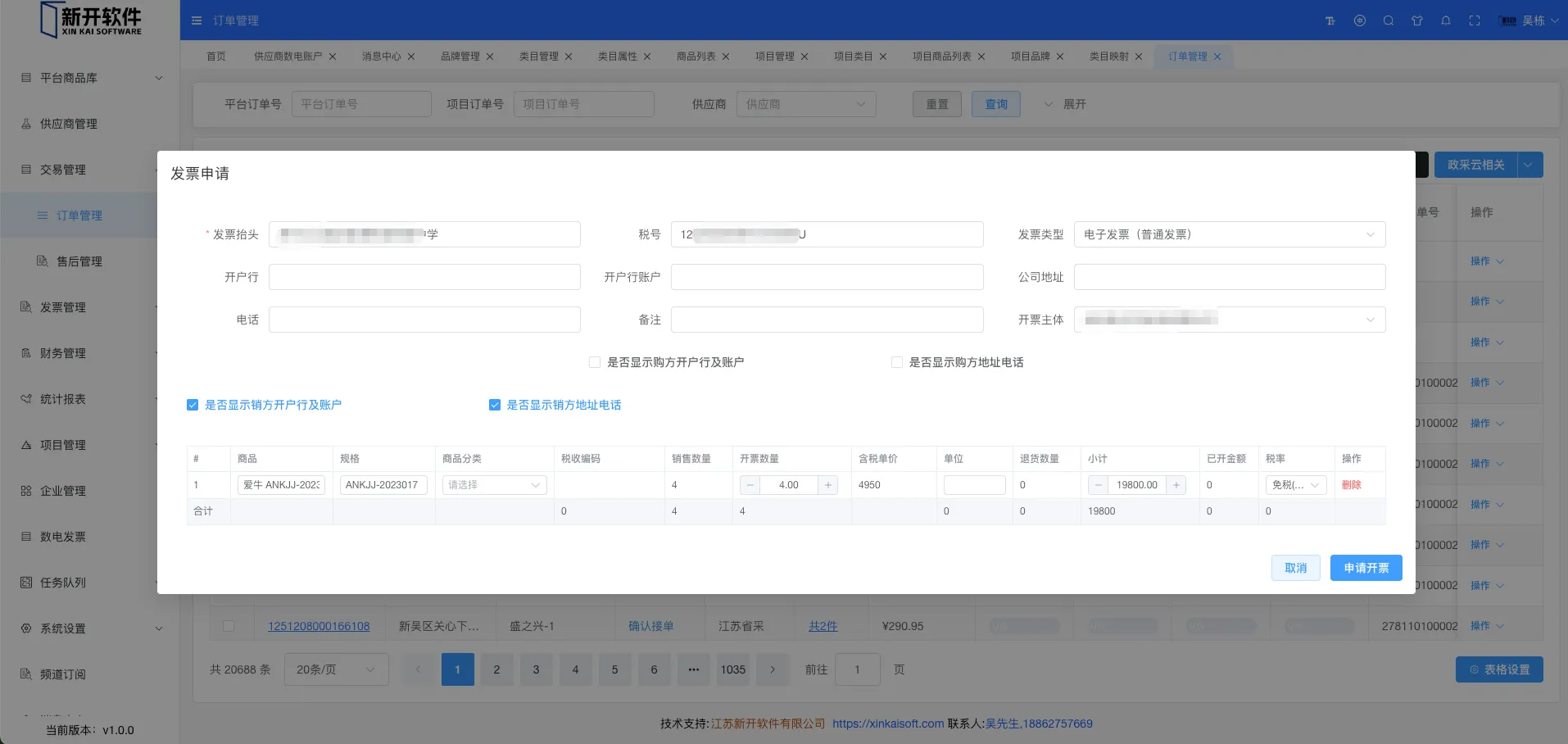The width and height of the screenshot is (1568, 744).
Task: Click 取消 to close invoice dialog
Action: (x=1295, y=568)
